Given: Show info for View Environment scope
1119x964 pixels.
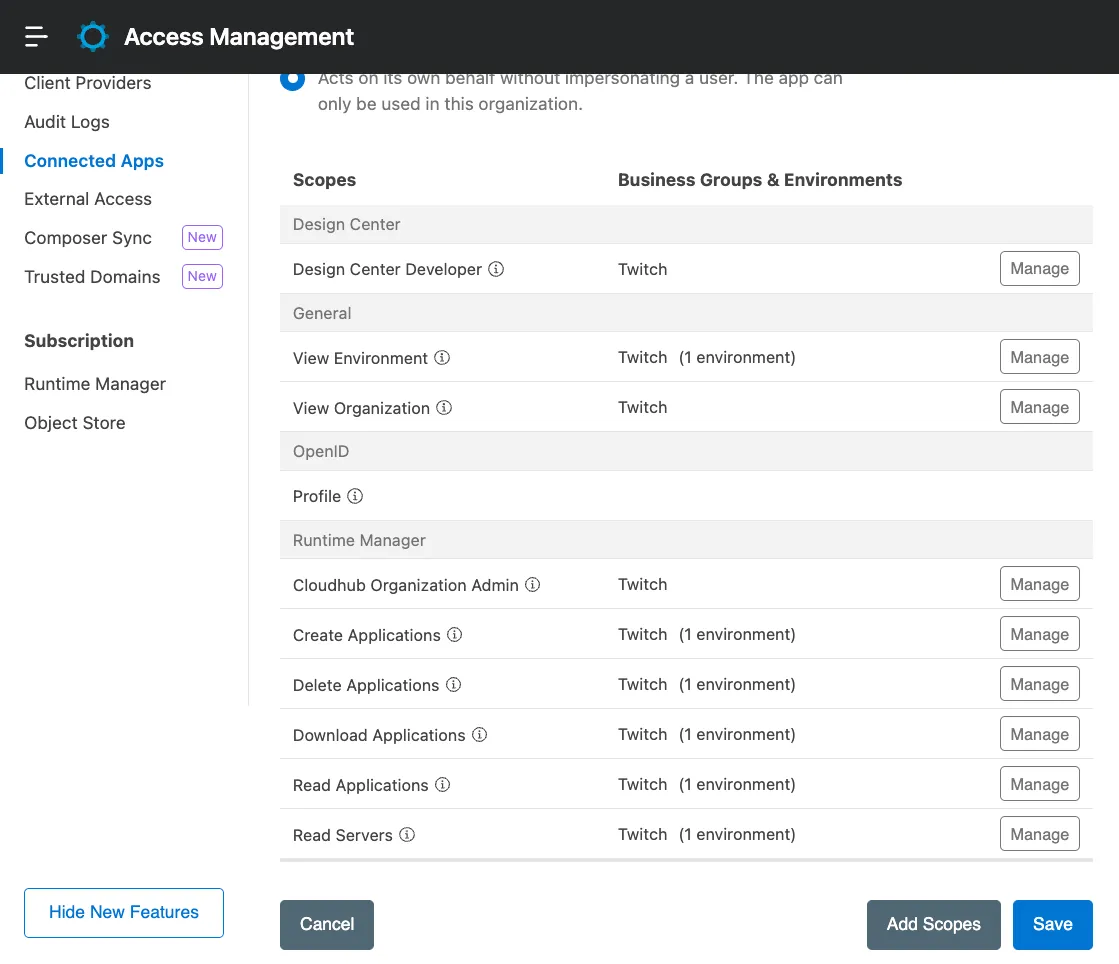Looking at the screenshot, I should tap(442, 357).
